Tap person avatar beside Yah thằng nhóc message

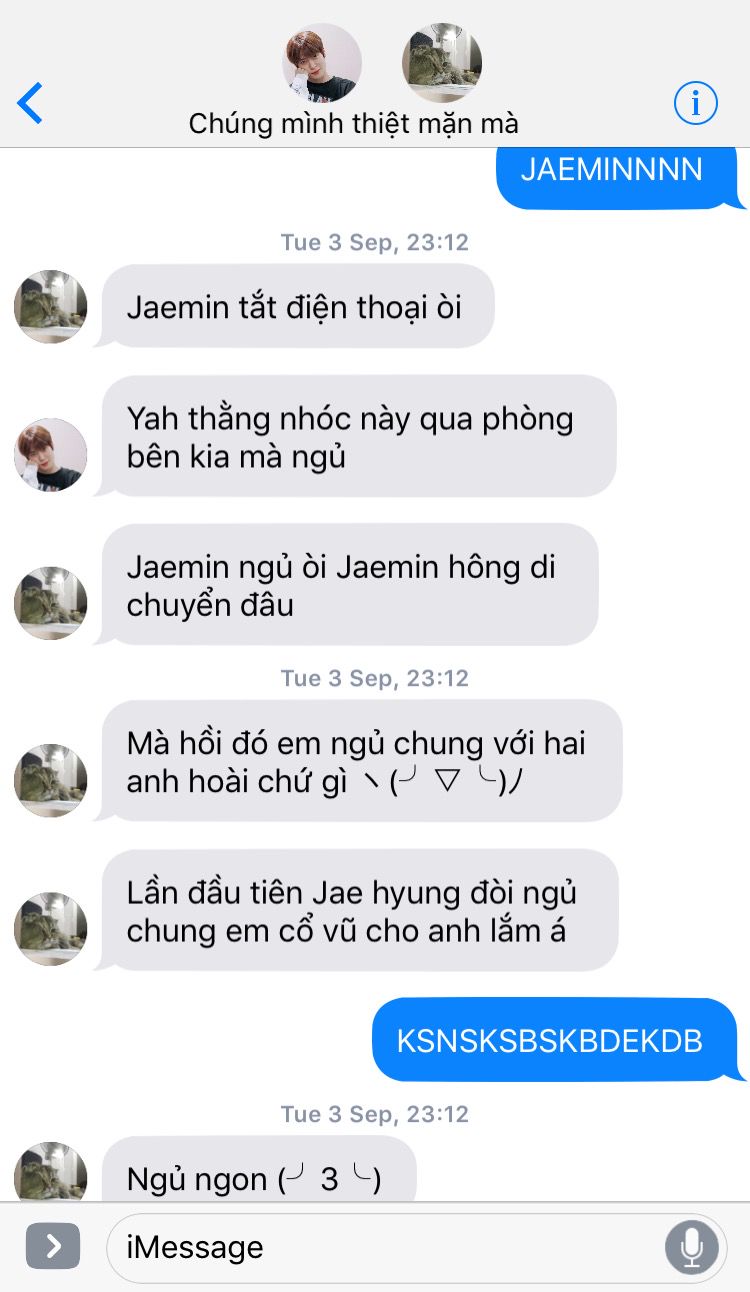[50, 454]
